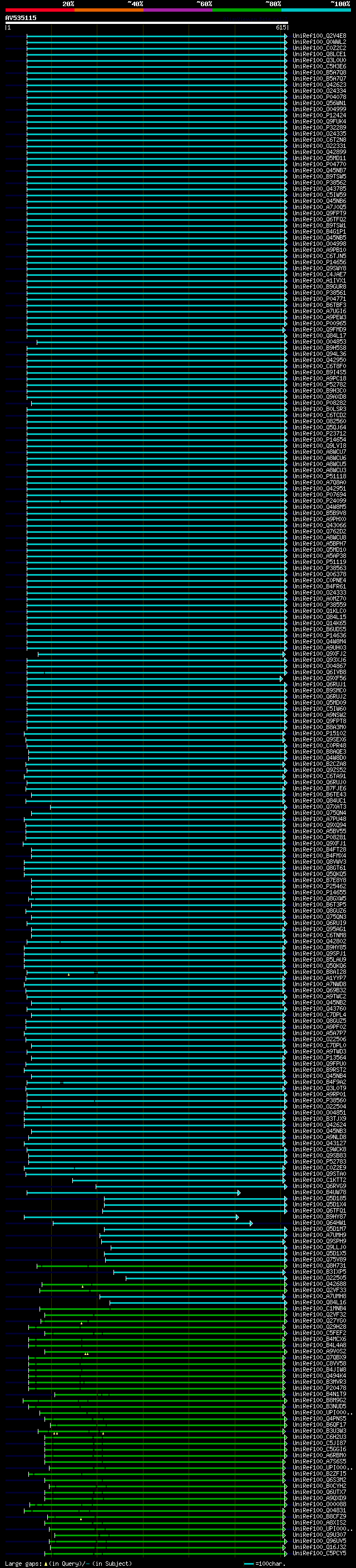Click the UniRef100_C5PCY5 label

click(x=319, y=1553)
